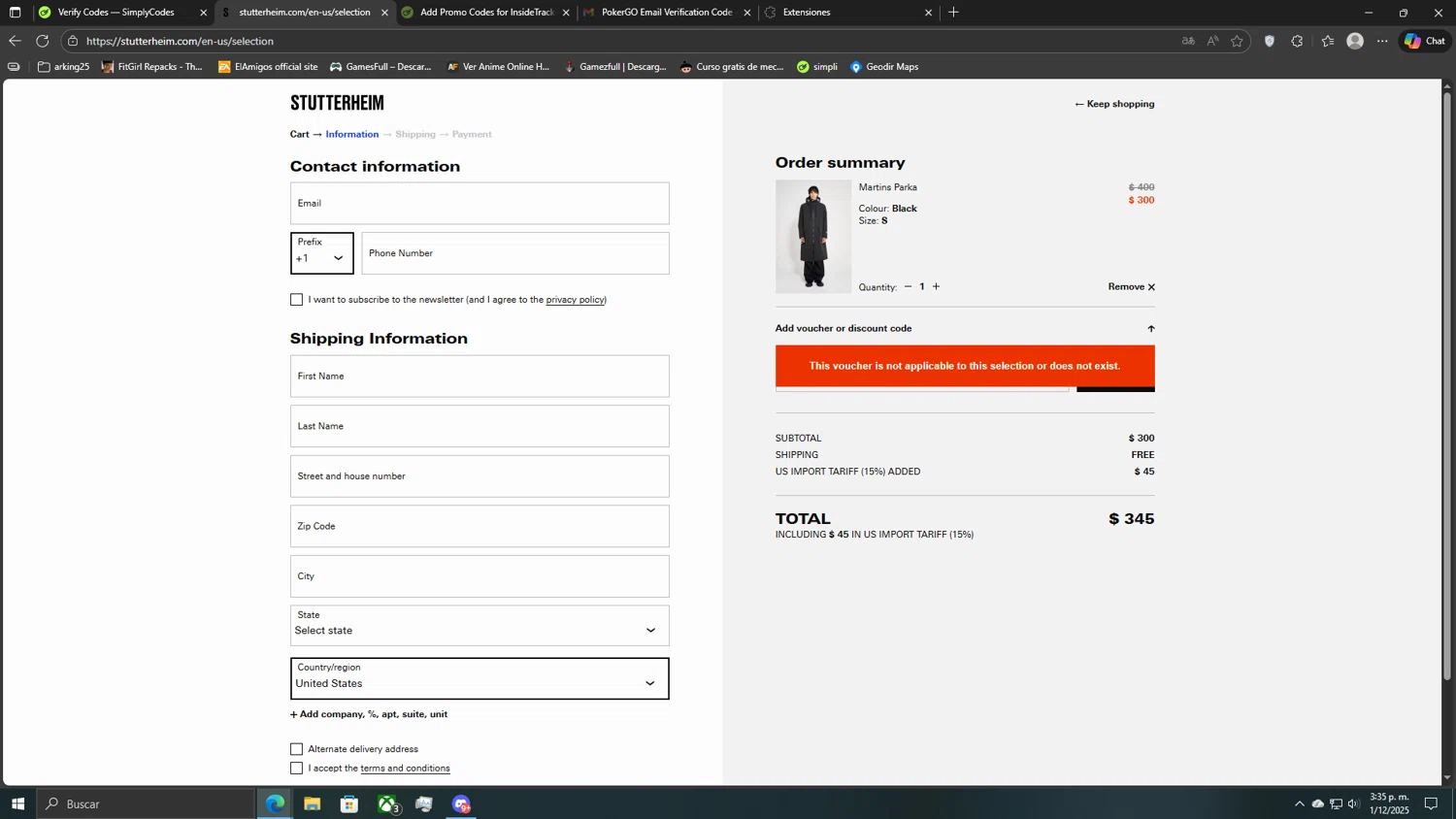Viewport: 1456px width, 819px height.
Task: Click the Email input field
Action: (480, 204)
